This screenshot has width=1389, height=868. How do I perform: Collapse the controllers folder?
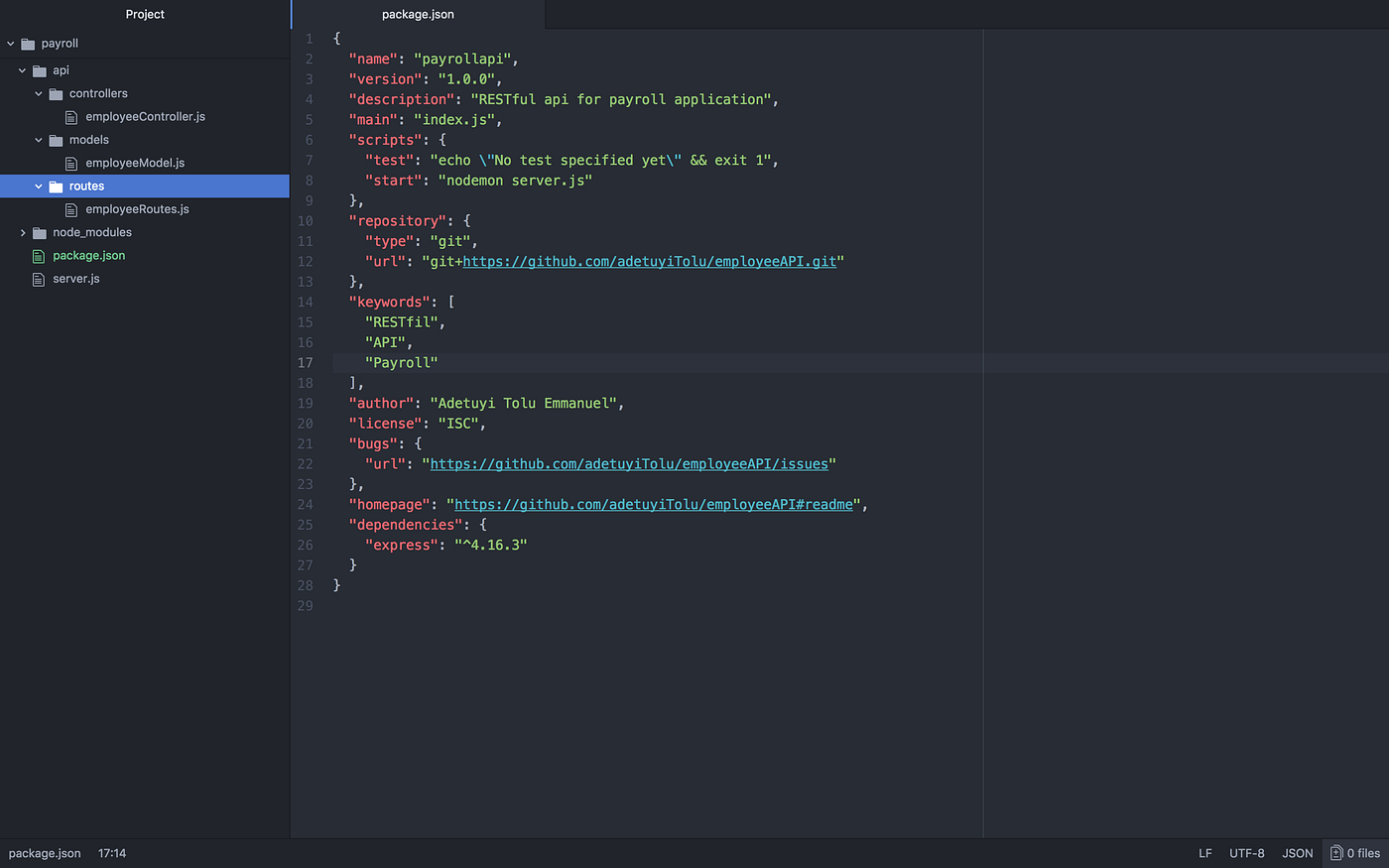click(40, 93)
